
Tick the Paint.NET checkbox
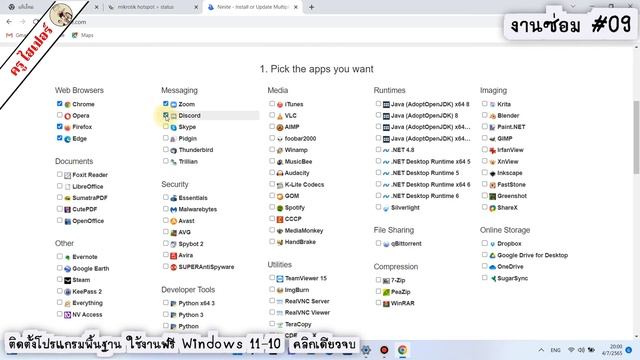pyautogui.click(x=484, y=127)
